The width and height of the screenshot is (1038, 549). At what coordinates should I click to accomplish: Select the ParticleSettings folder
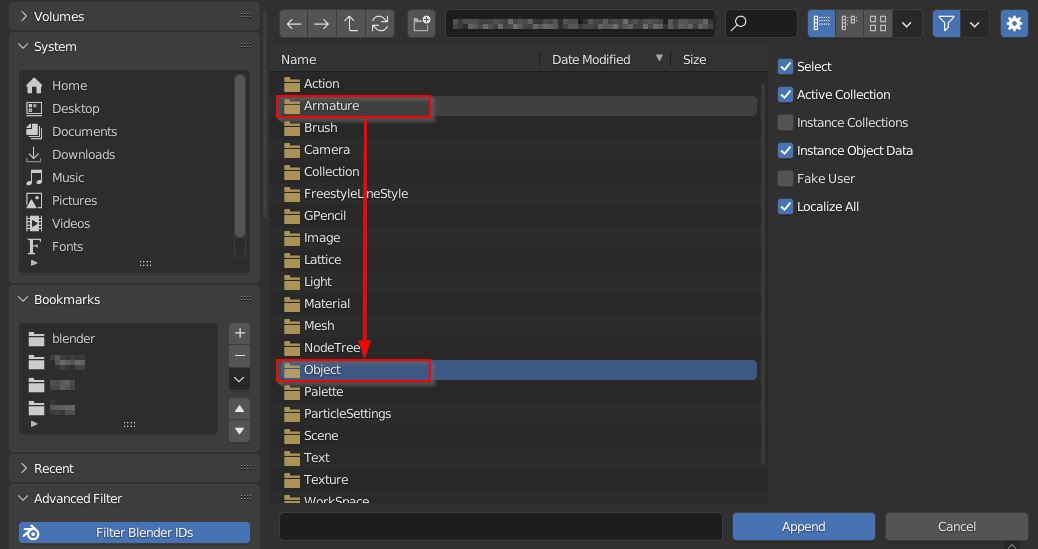(x=518, y=414)
